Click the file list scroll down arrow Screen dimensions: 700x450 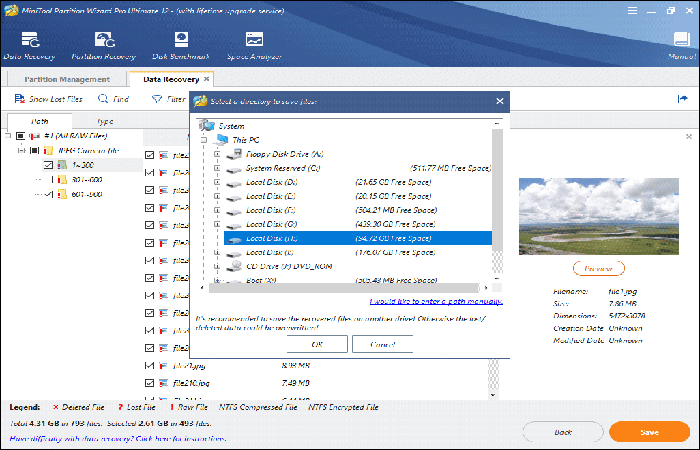(493, 395)
